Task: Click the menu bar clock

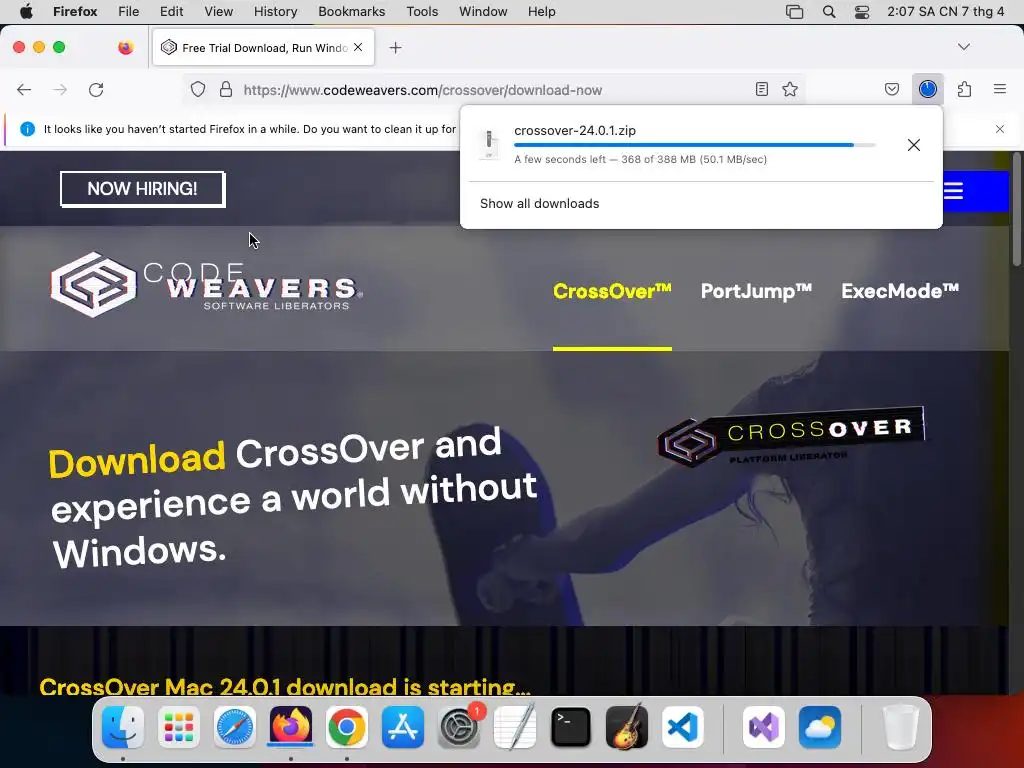Action: point(946,12)
